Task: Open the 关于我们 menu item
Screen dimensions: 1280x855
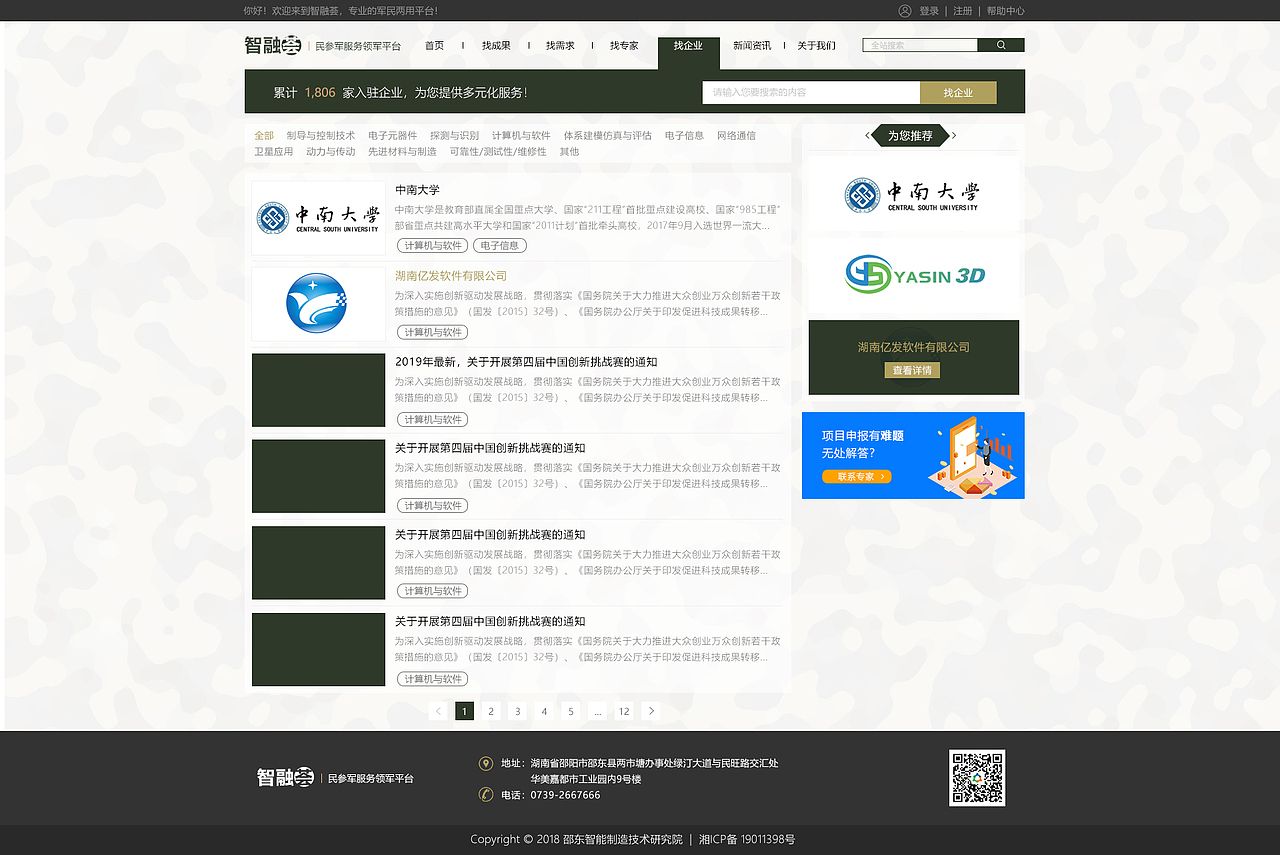Action: [x=816, y=46]
